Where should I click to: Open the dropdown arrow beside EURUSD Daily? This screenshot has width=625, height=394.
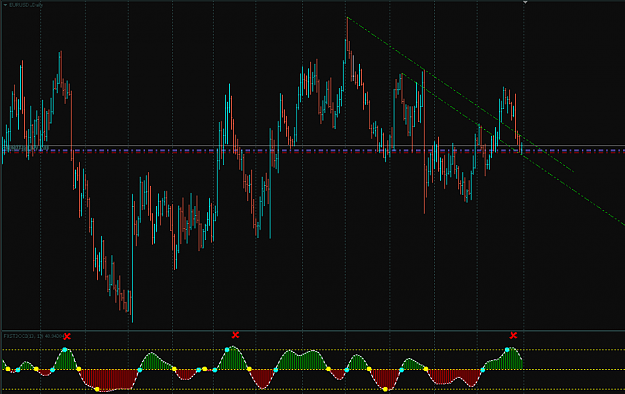(5, 5)
